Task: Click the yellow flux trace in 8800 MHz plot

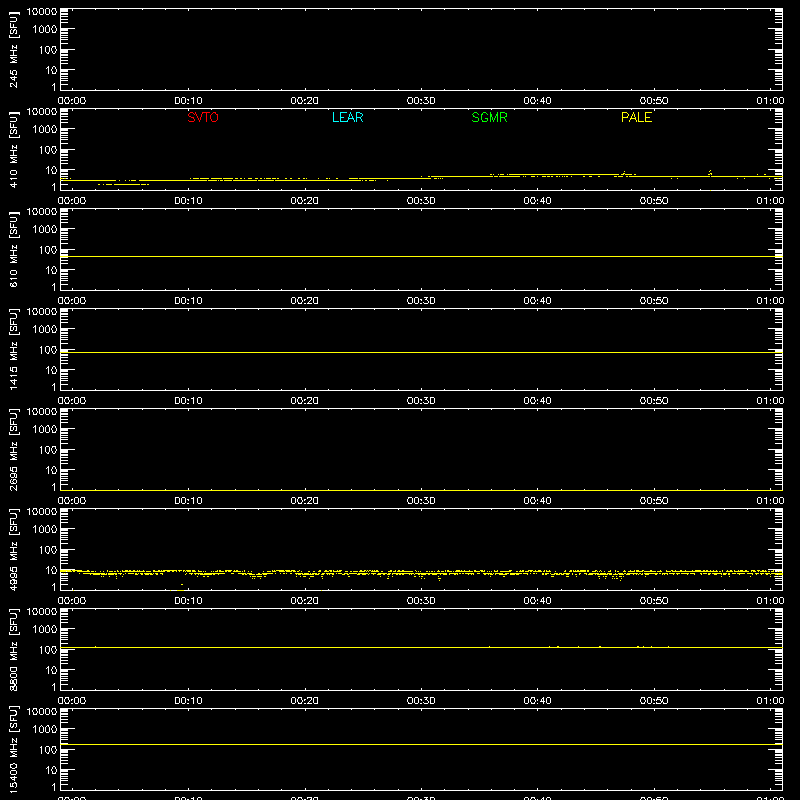Action: pos(421,647)
